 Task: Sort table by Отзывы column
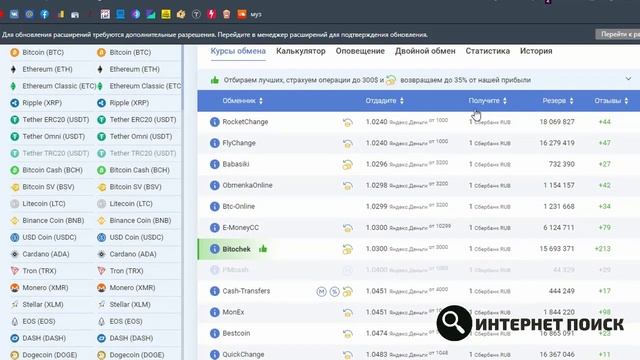click(611, 101)
